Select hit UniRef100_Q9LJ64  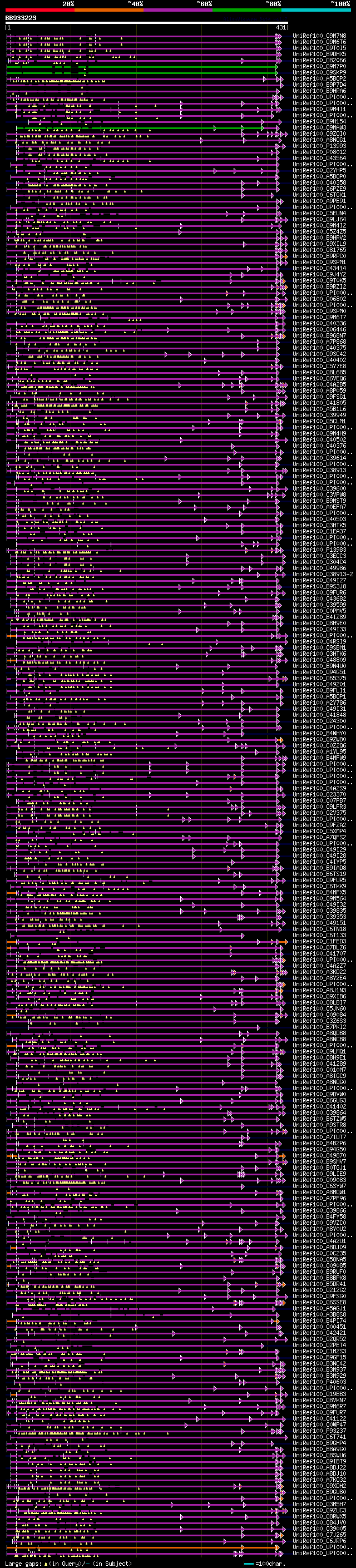[x=319, y=219]
